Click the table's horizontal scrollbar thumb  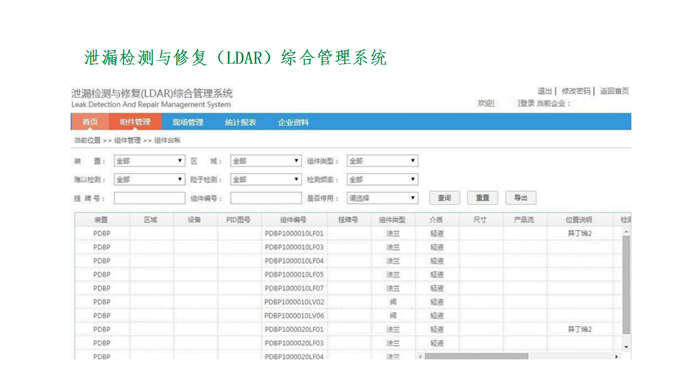tap(476, 356)
